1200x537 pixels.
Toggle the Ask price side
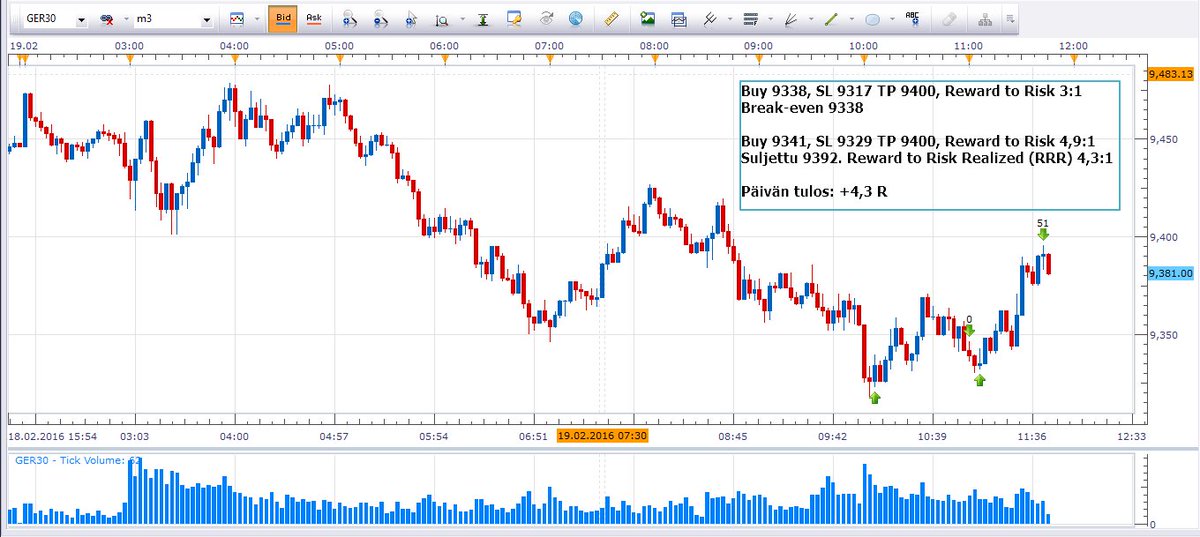pos(314,19)
